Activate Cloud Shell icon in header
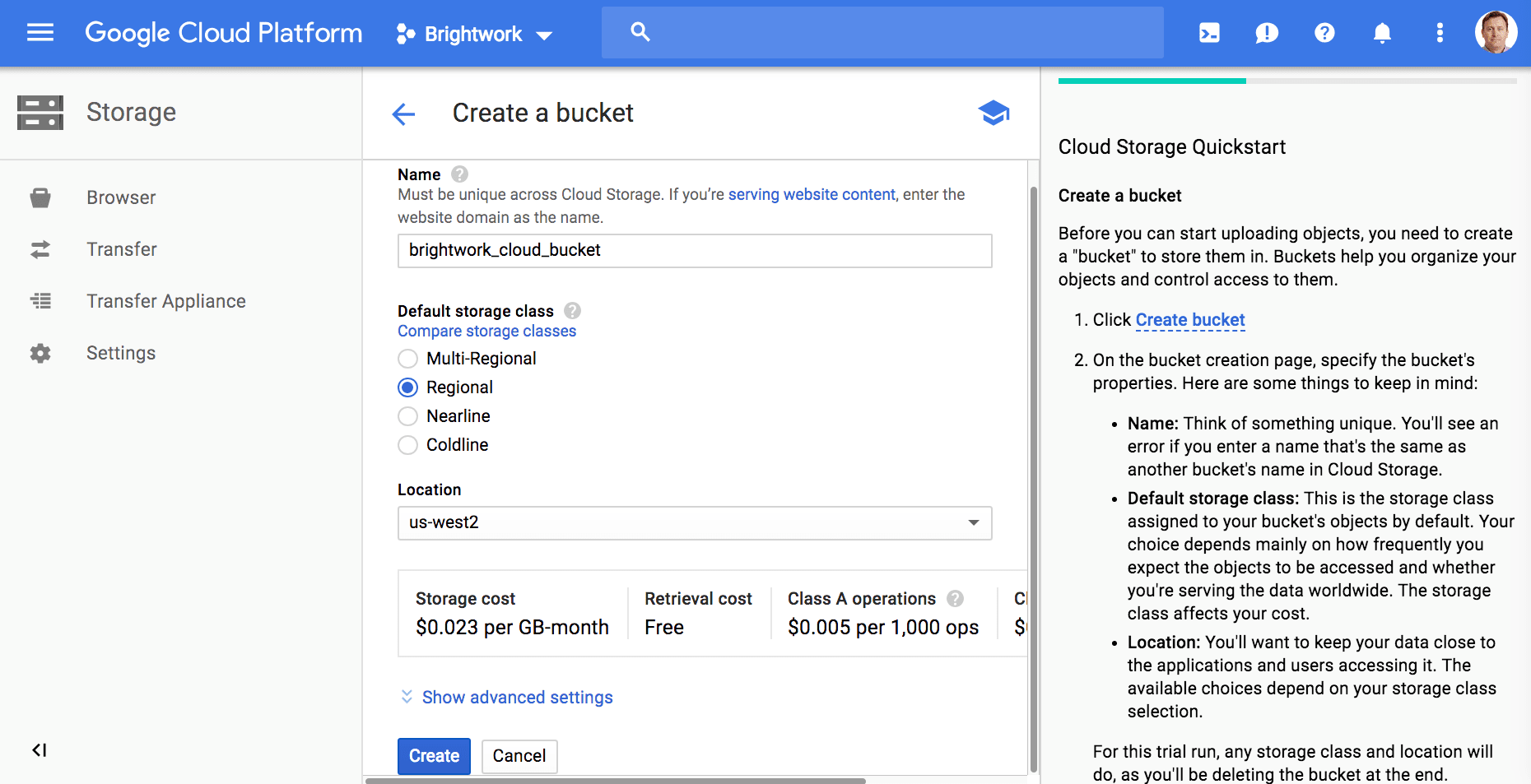Viewport: 1531px width, 784px height. [x=1209, y=33]
